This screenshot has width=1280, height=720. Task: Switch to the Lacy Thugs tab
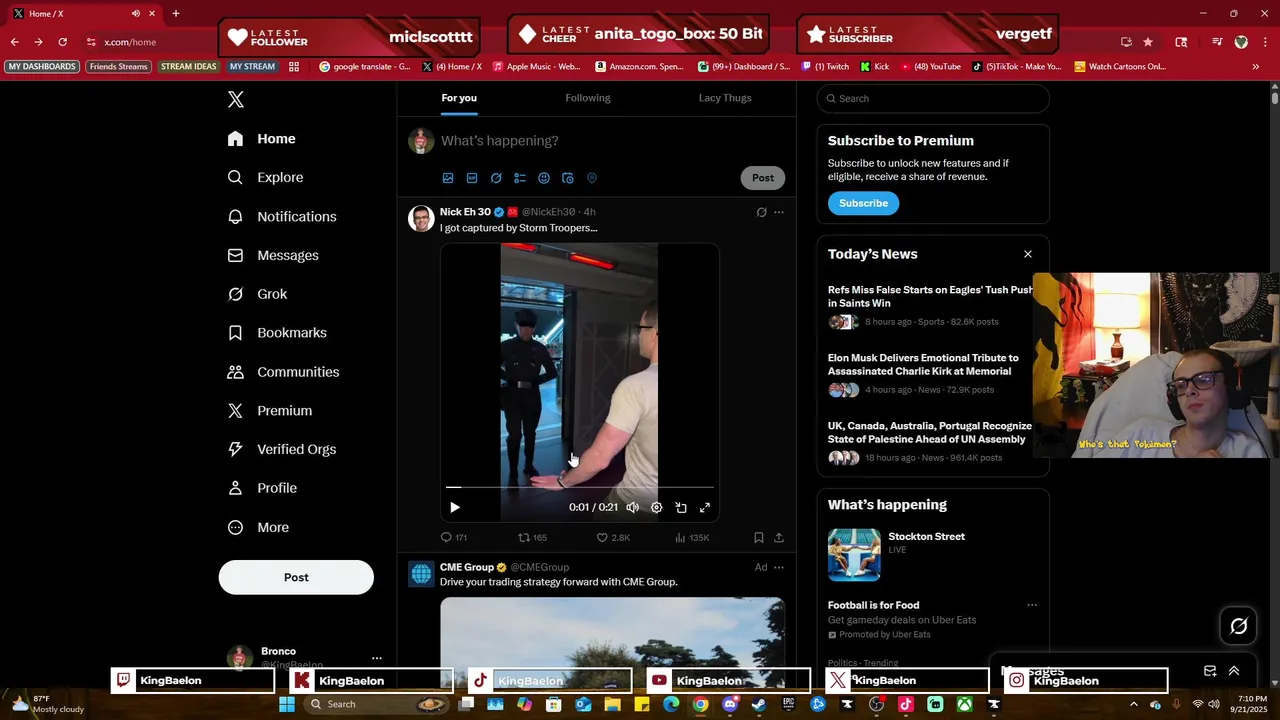click(725, 98)
